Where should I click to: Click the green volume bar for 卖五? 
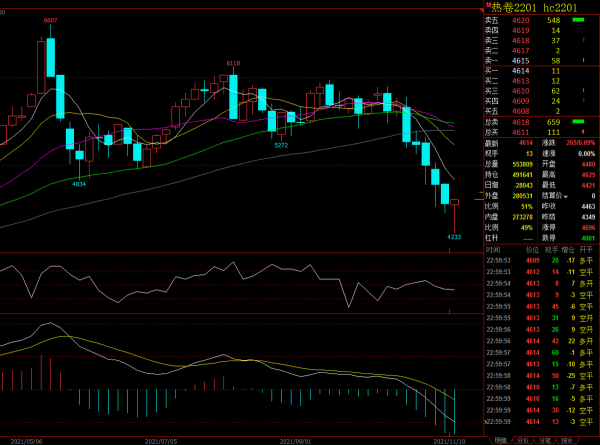(577, 20)
